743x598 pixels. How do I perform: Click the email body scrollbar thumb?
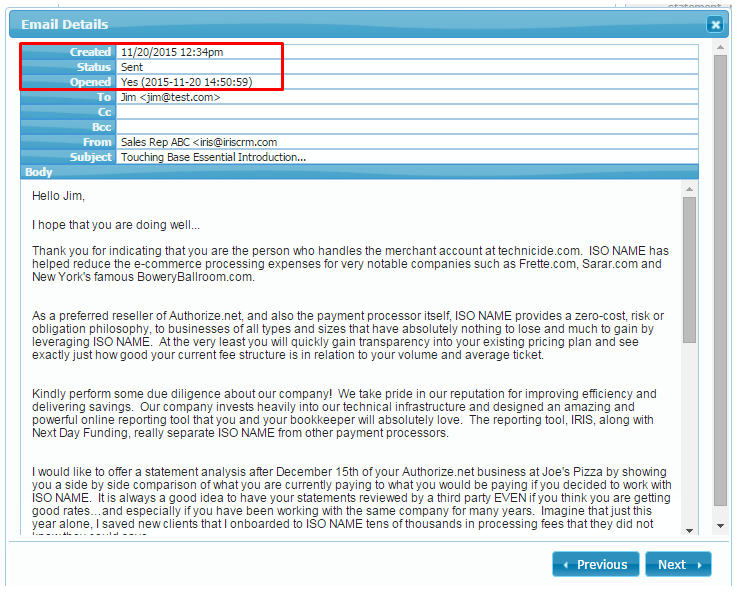689,270
